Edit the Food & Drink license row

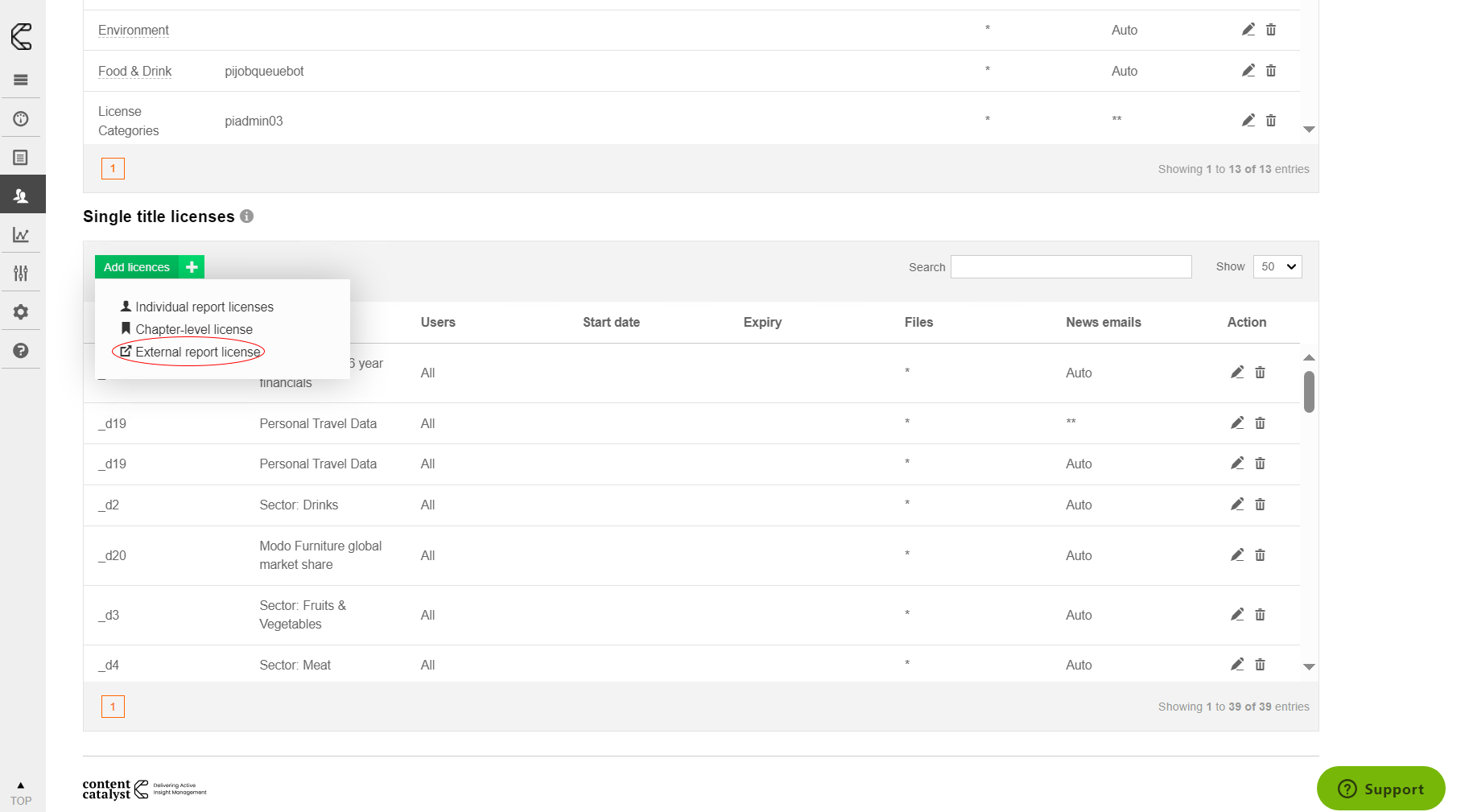[x=1248, y=71]
